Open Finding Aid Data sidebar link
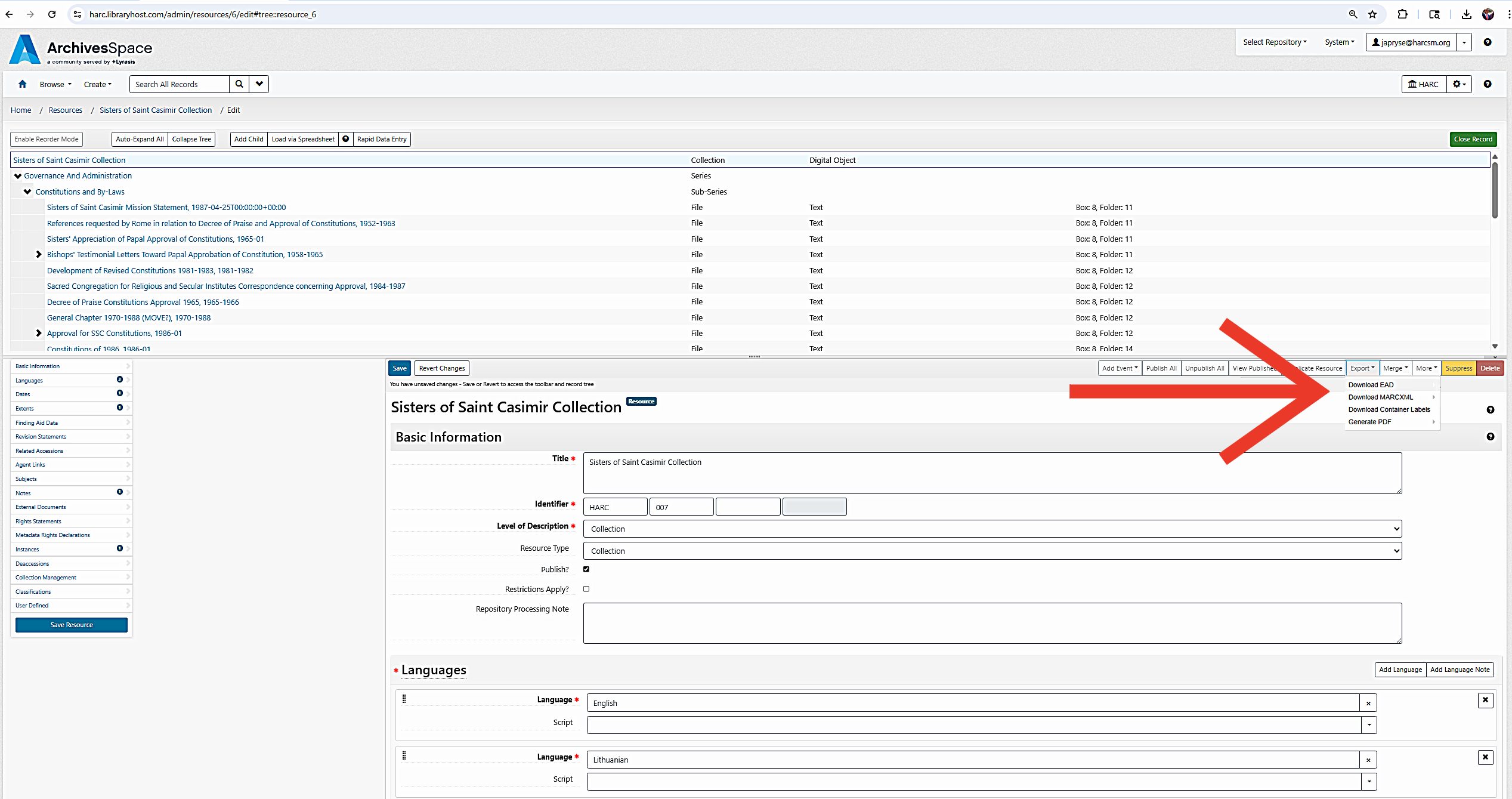1512x799 pixels. [x=37, y=422]
